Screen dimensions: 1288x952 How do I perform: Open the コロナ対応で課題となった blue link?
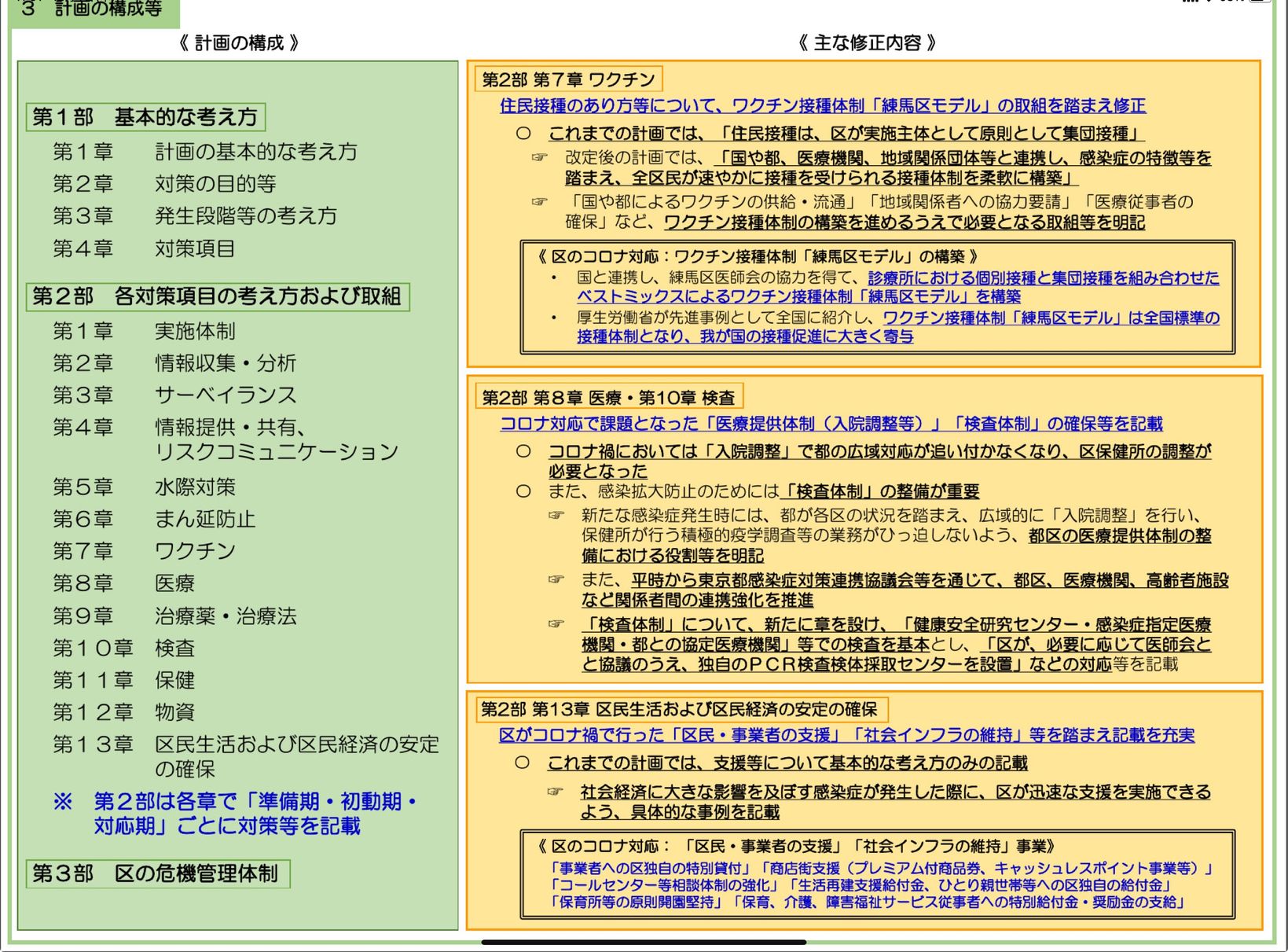coord(831,424)
